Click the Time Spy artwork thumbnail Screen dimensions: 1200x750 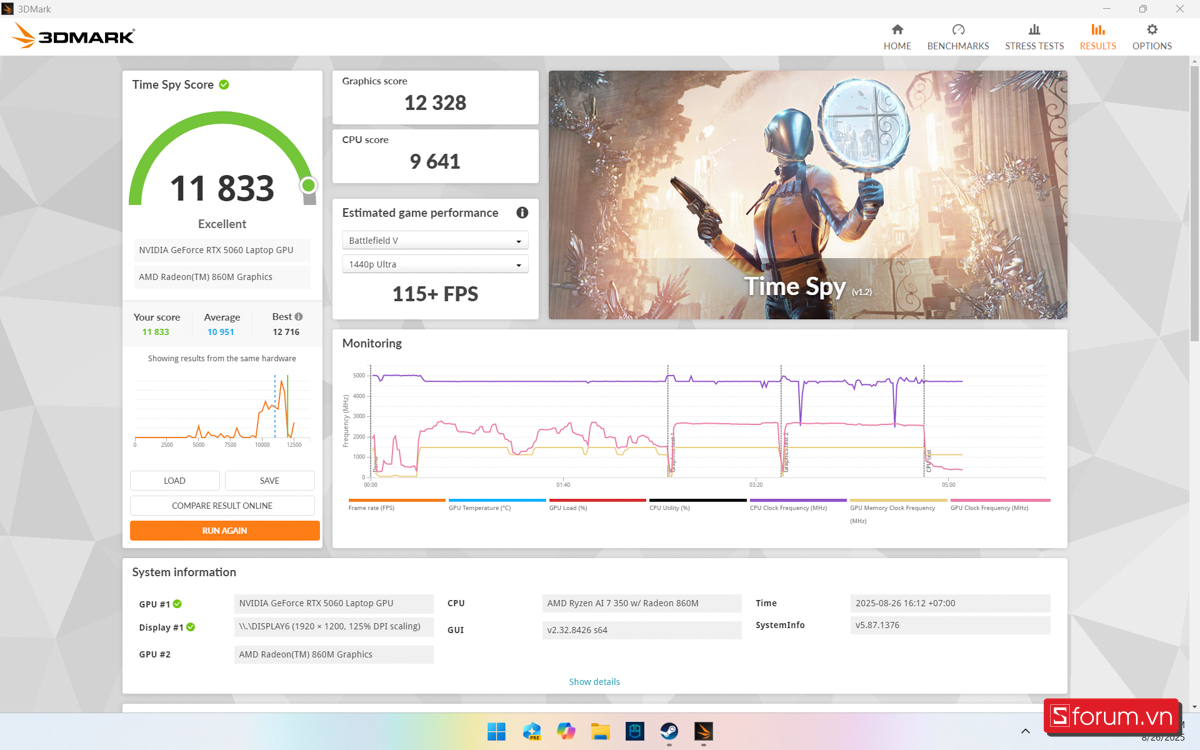(x=808, y=195)
